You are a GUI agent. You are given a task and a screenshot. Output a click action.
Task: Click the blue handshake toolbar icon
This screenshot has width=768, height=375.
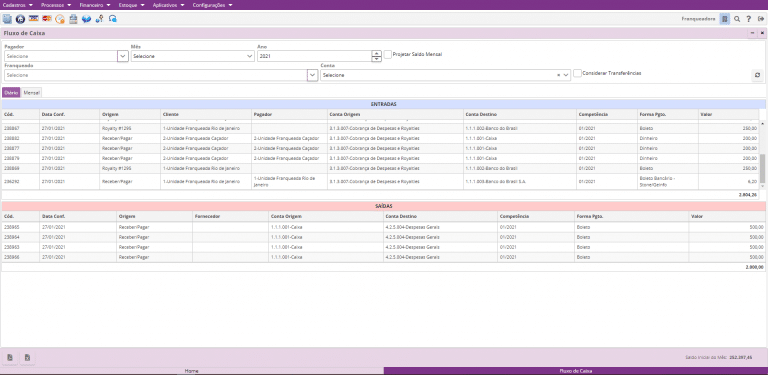[87, 19]
